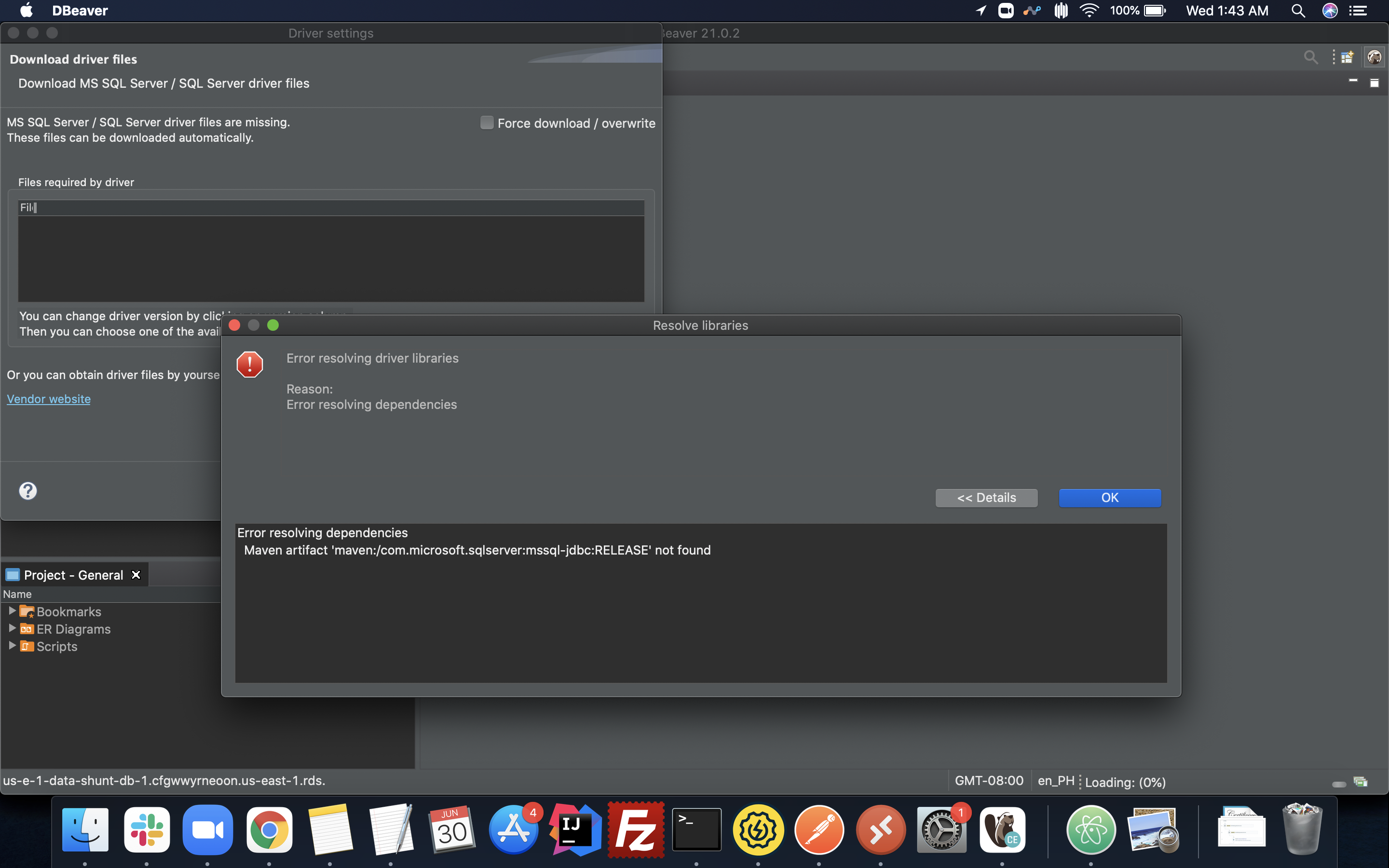This screenshot has height=868, width=1389.
Task: Click the background tasks icon in status bar
Action: point(1360,782)
